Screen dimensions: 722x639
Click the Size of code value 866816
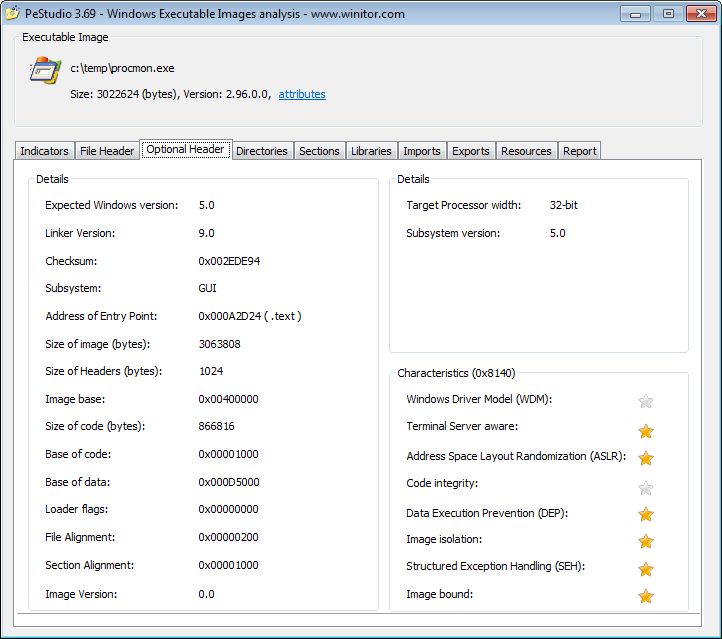tap(216, 426)
